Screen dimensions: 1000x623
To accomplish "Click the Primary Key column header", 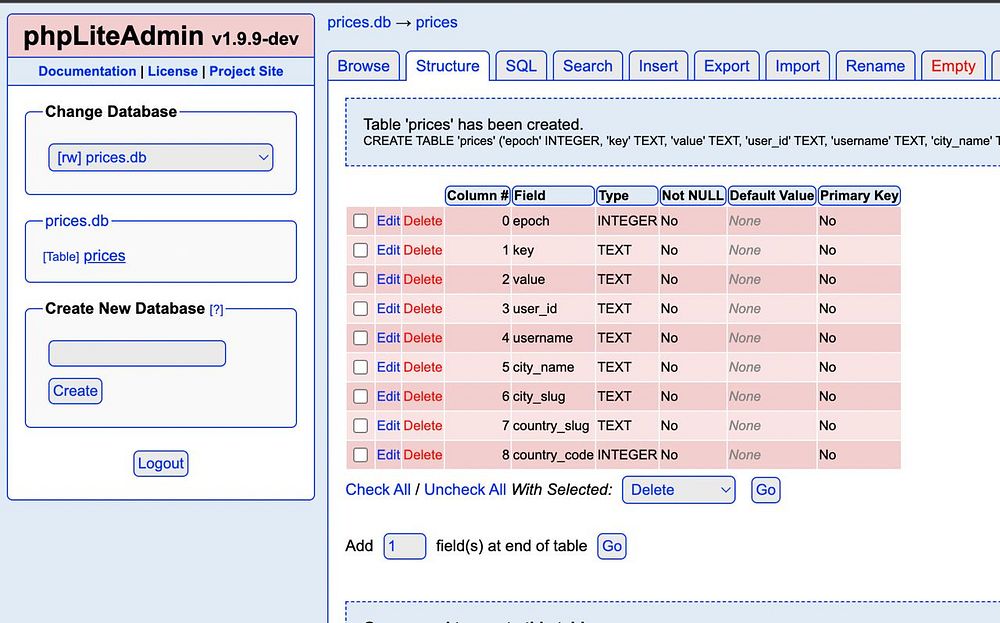I will pos(859,196).
